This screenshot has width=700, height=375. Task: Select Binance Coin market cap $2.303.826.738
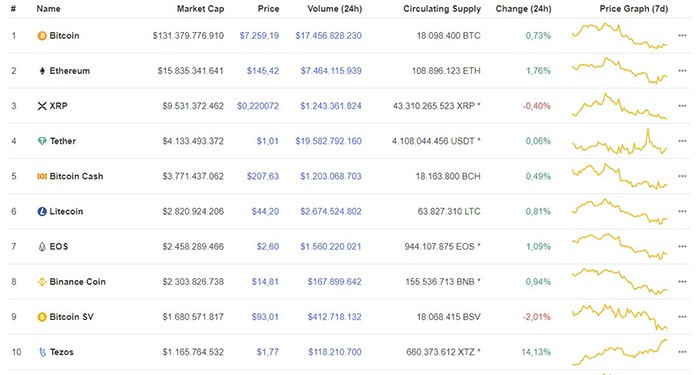tap(193, 282)
